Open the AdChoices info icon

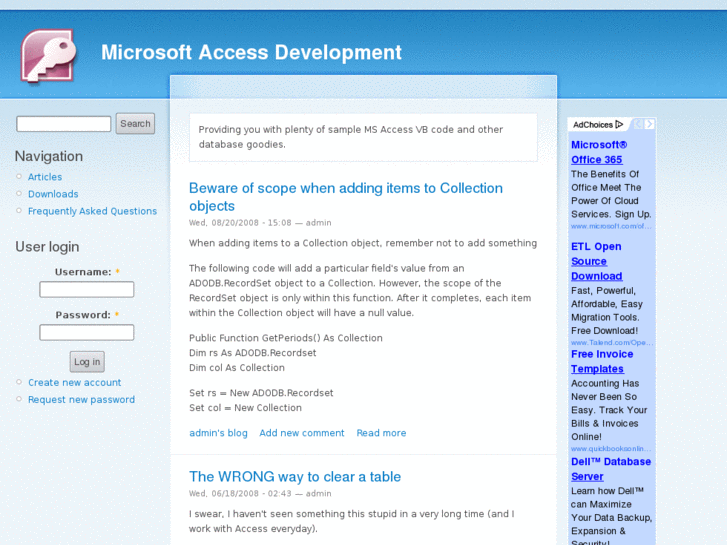tap(619, 124)
